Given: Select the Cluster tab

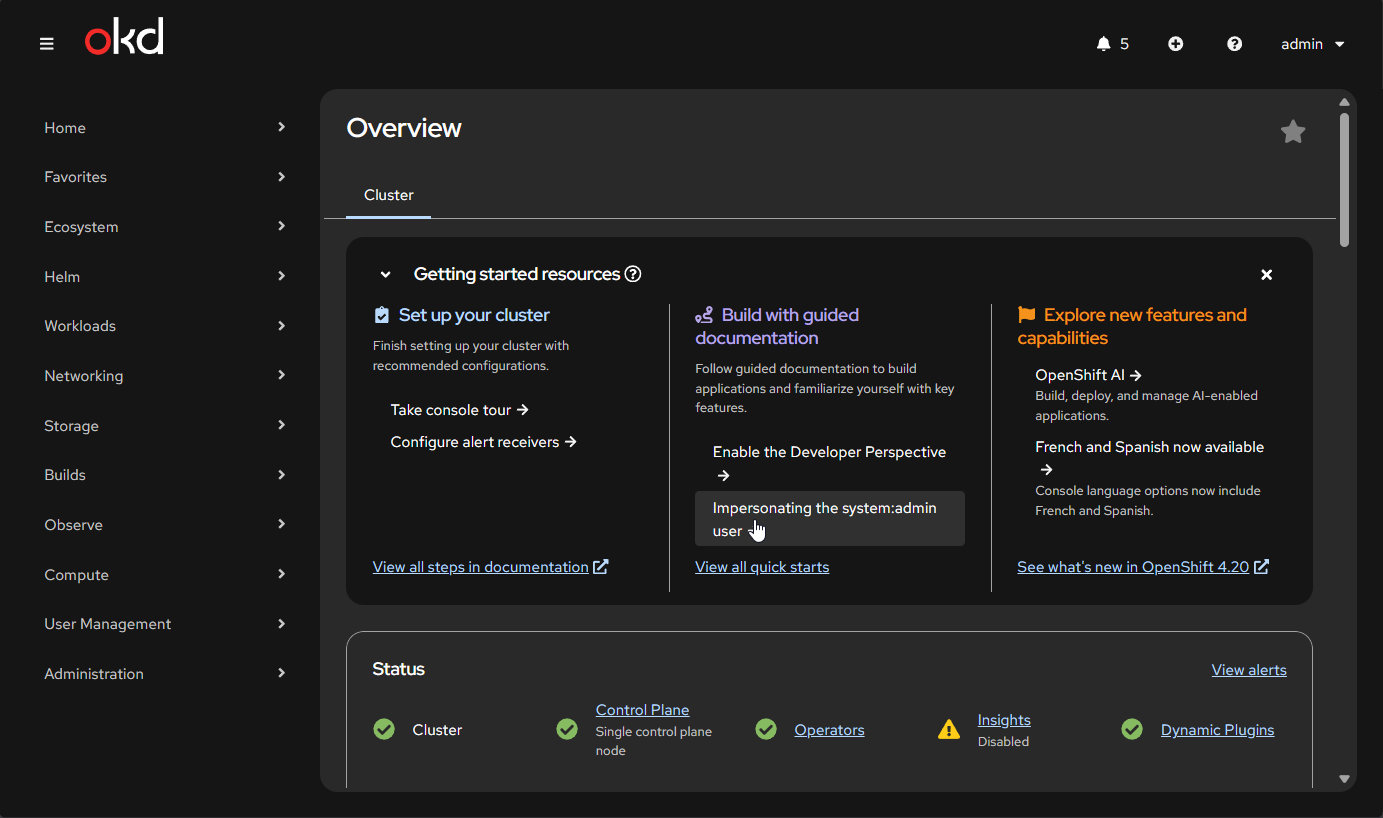Looking at the screenshot, I should coord(388,195).
